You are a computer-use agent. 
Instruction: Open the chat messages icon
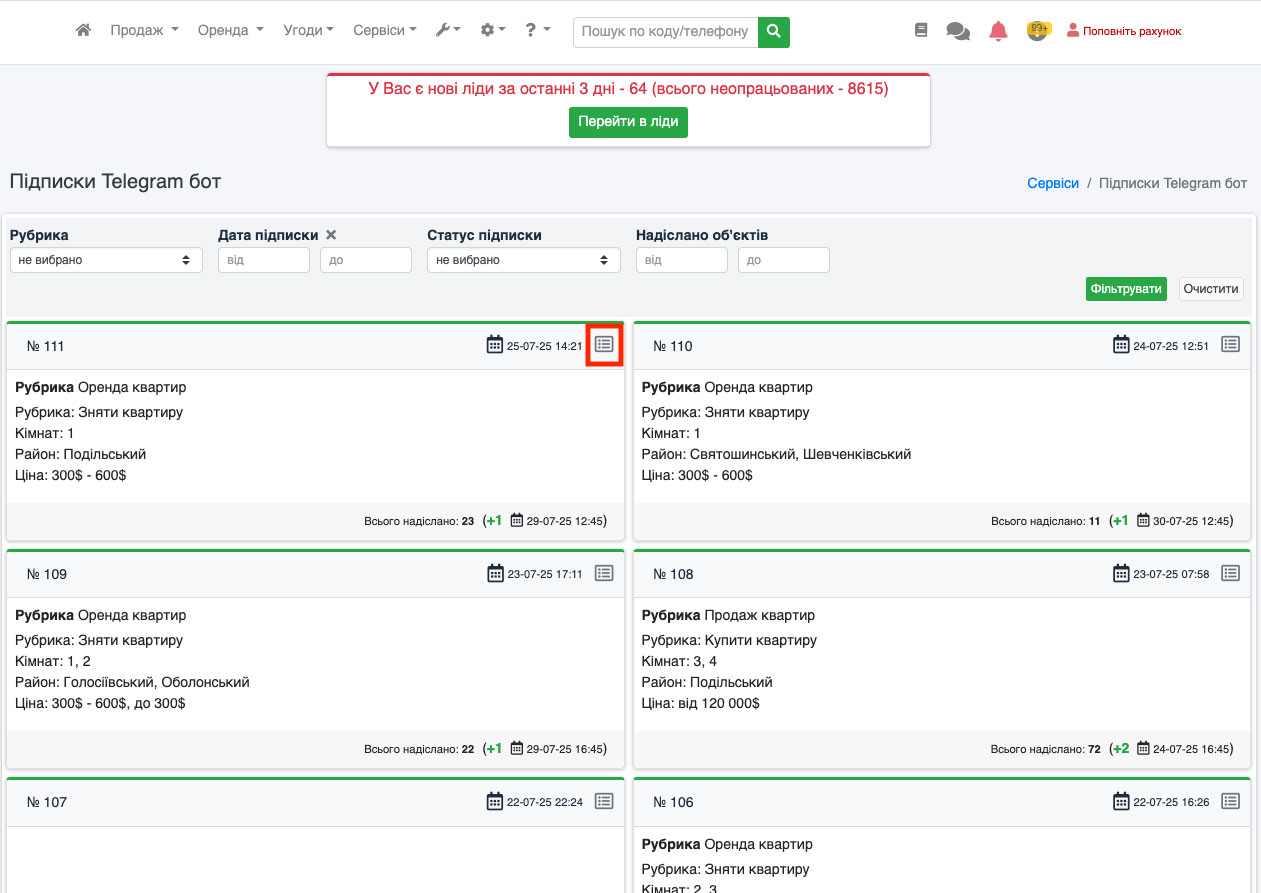pyautogui.click(x=957, y=31)
